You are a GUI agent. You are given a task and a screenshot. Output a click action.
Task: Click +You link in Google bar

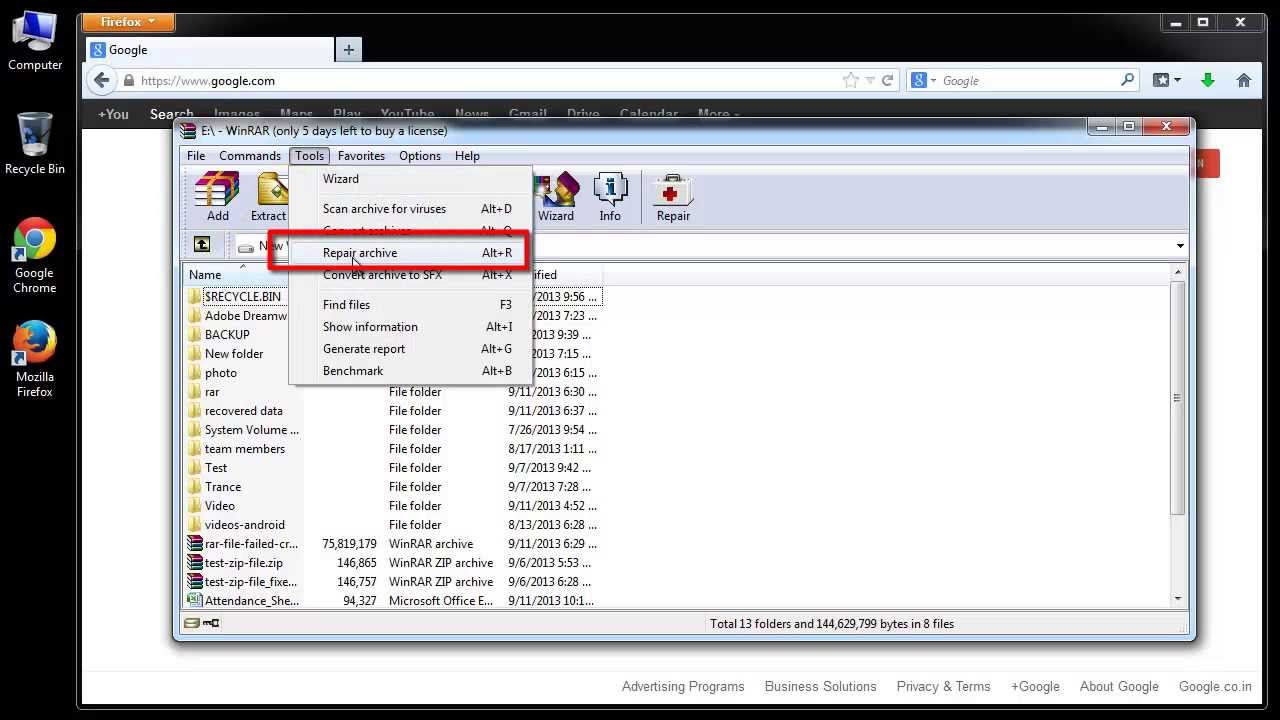(x=113, y=114)
